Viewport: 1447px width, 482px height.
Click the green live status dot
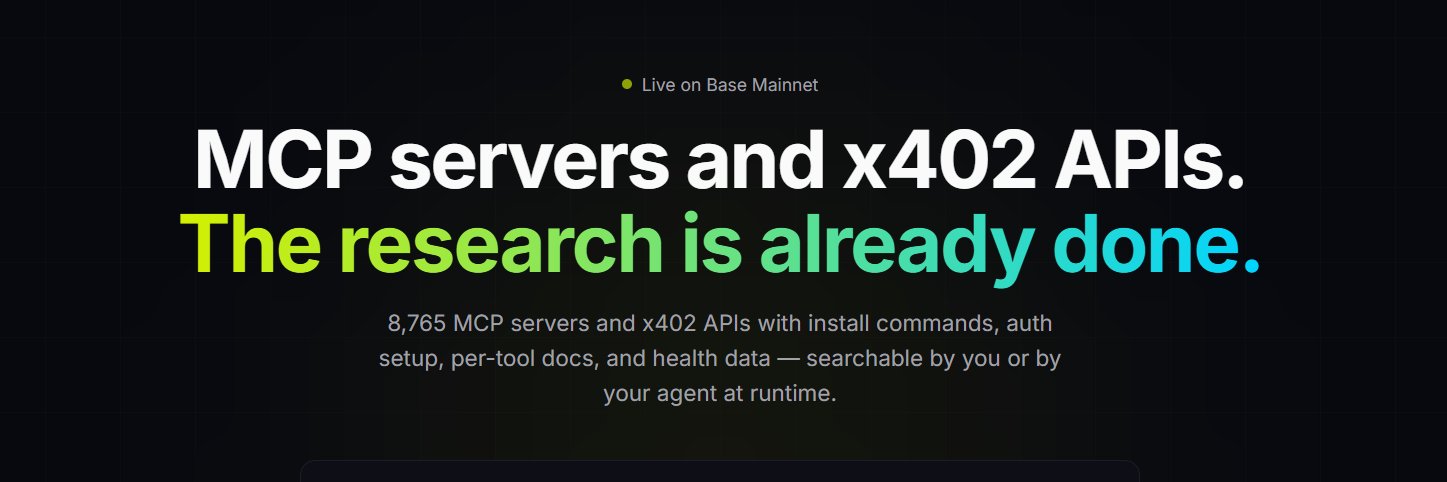click(627, 85)
